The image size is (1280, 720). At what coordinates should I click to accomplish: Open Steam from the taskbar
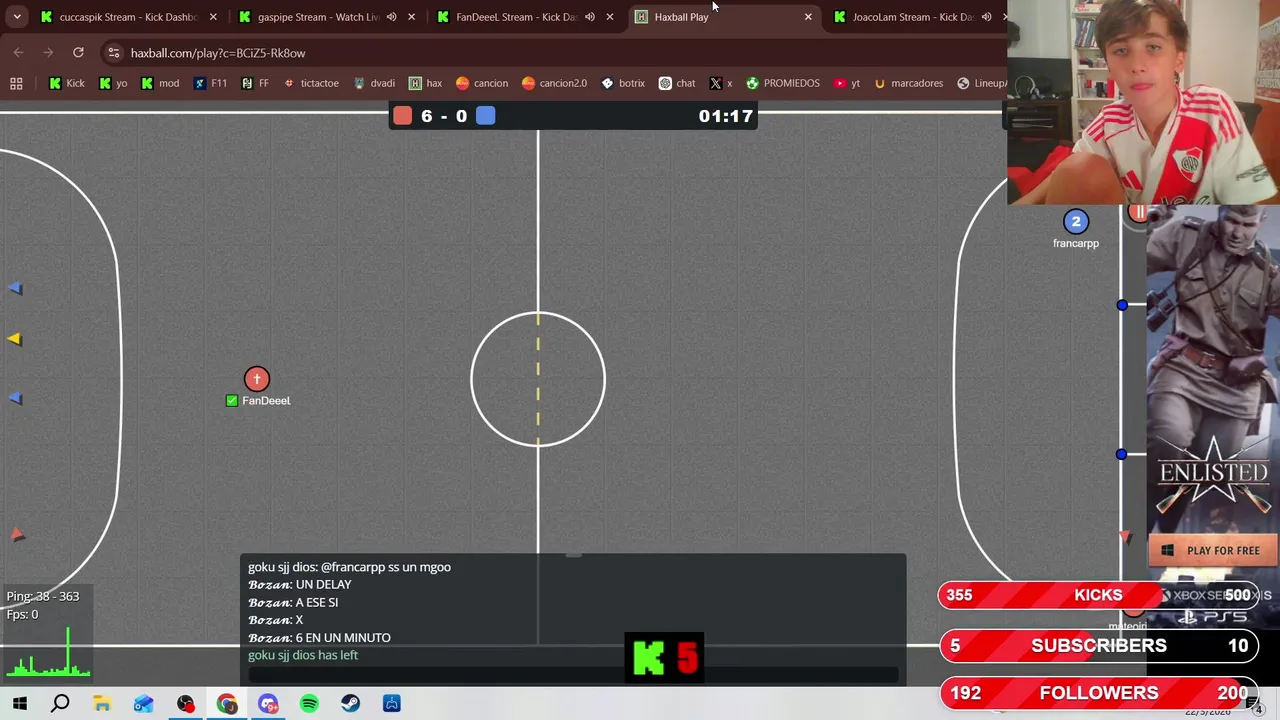350,704
